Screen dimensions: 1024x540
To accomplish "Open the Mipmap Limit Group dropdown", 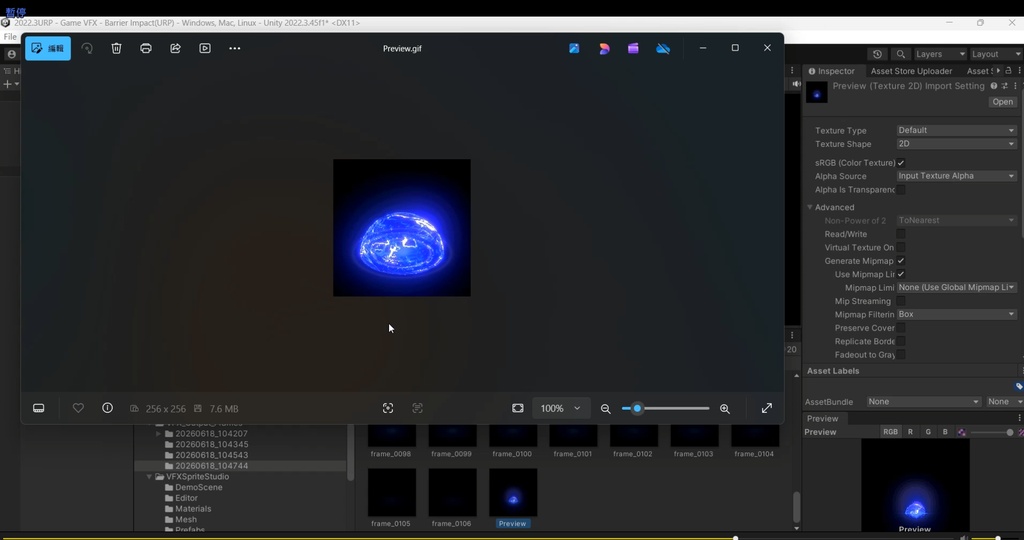I will pyautogui.click(x=956, y=287).
